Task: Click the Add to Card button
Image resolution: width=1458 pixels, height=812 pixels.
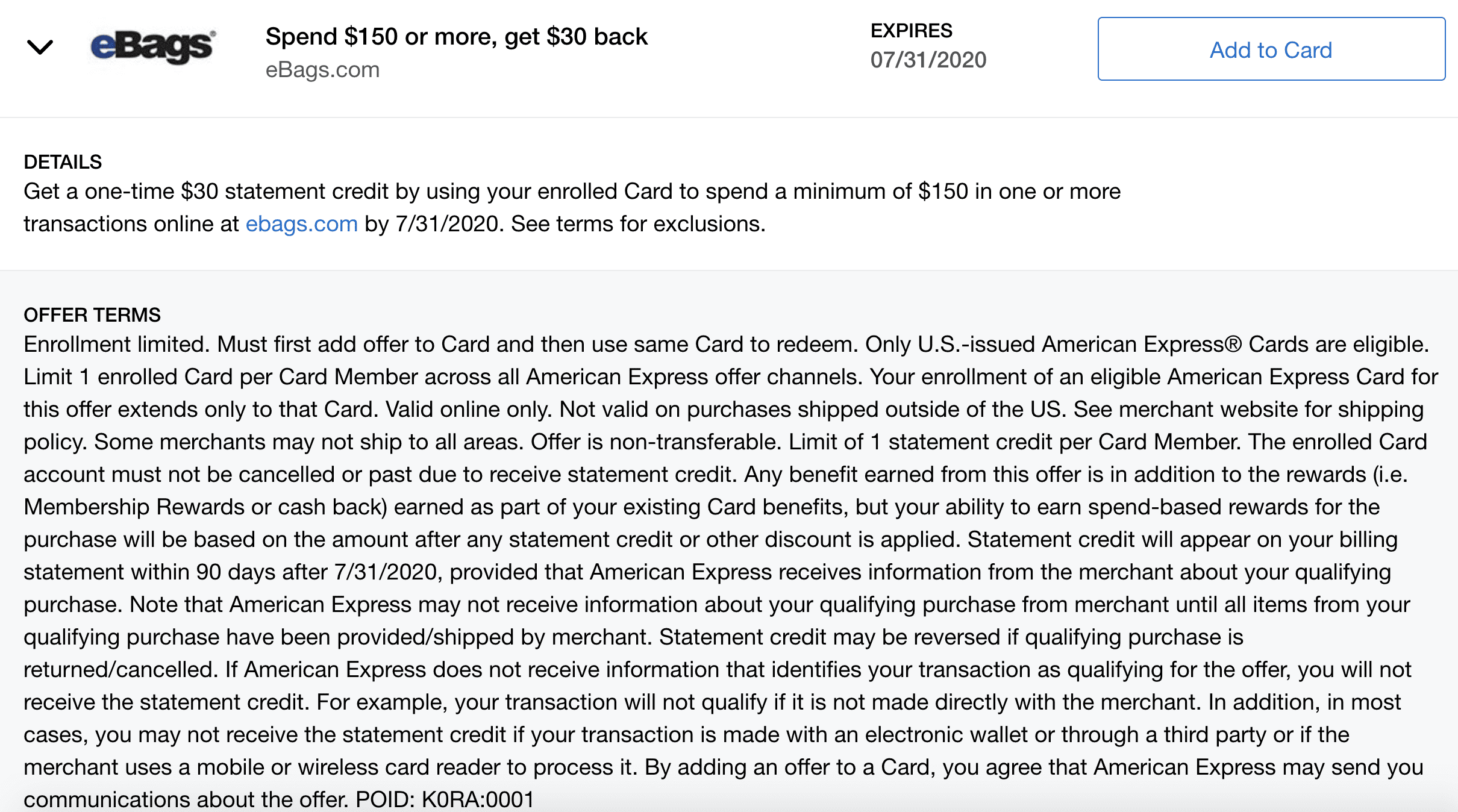Action: coord(1271,49)
